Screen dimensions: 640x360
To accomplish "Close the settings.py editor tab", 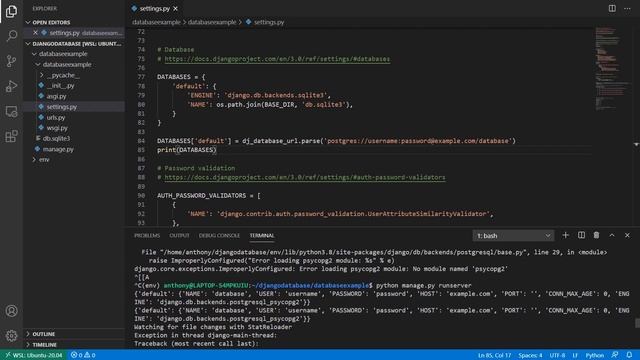I will (x=176, y=9).
